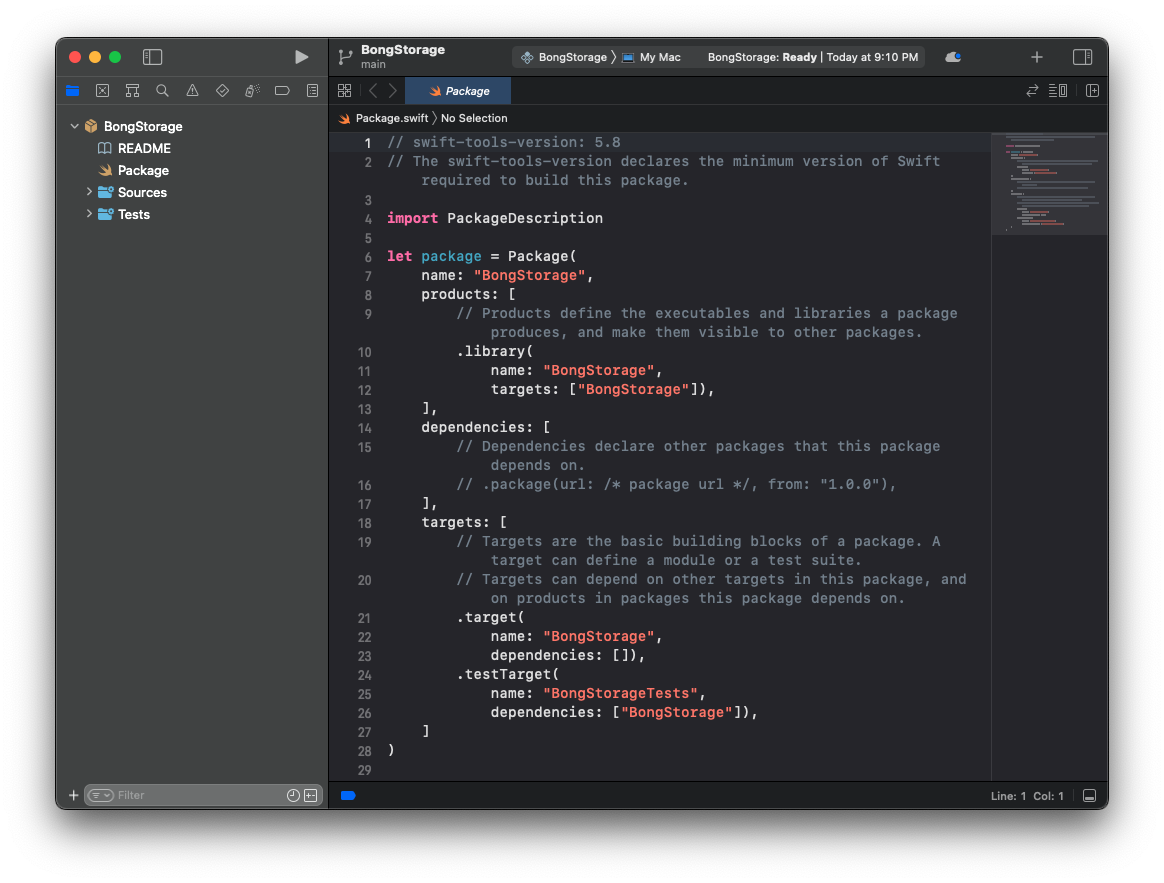
Task: Open the Debug navigator
Action: coord(252,91)
